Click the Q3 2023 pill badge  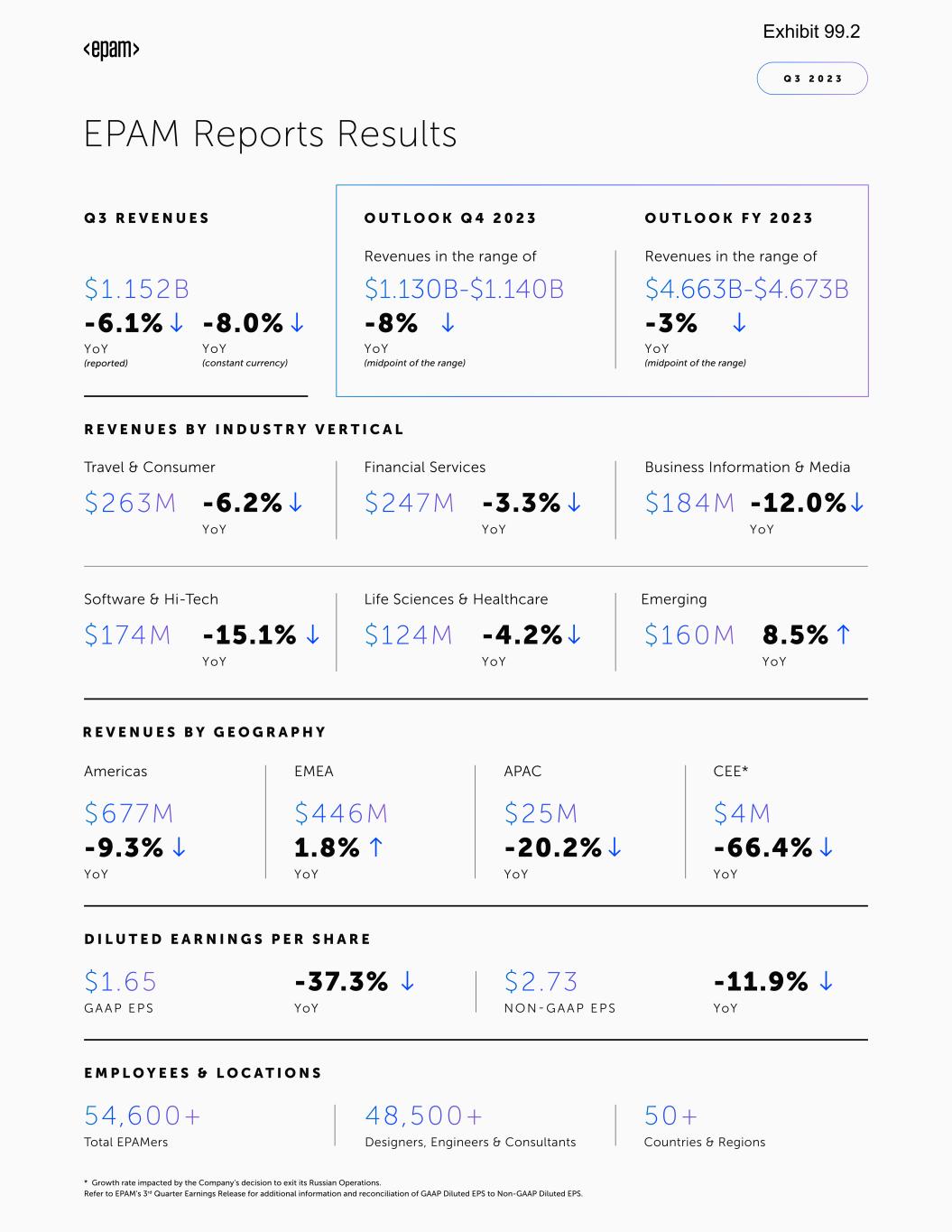point(812,79)
